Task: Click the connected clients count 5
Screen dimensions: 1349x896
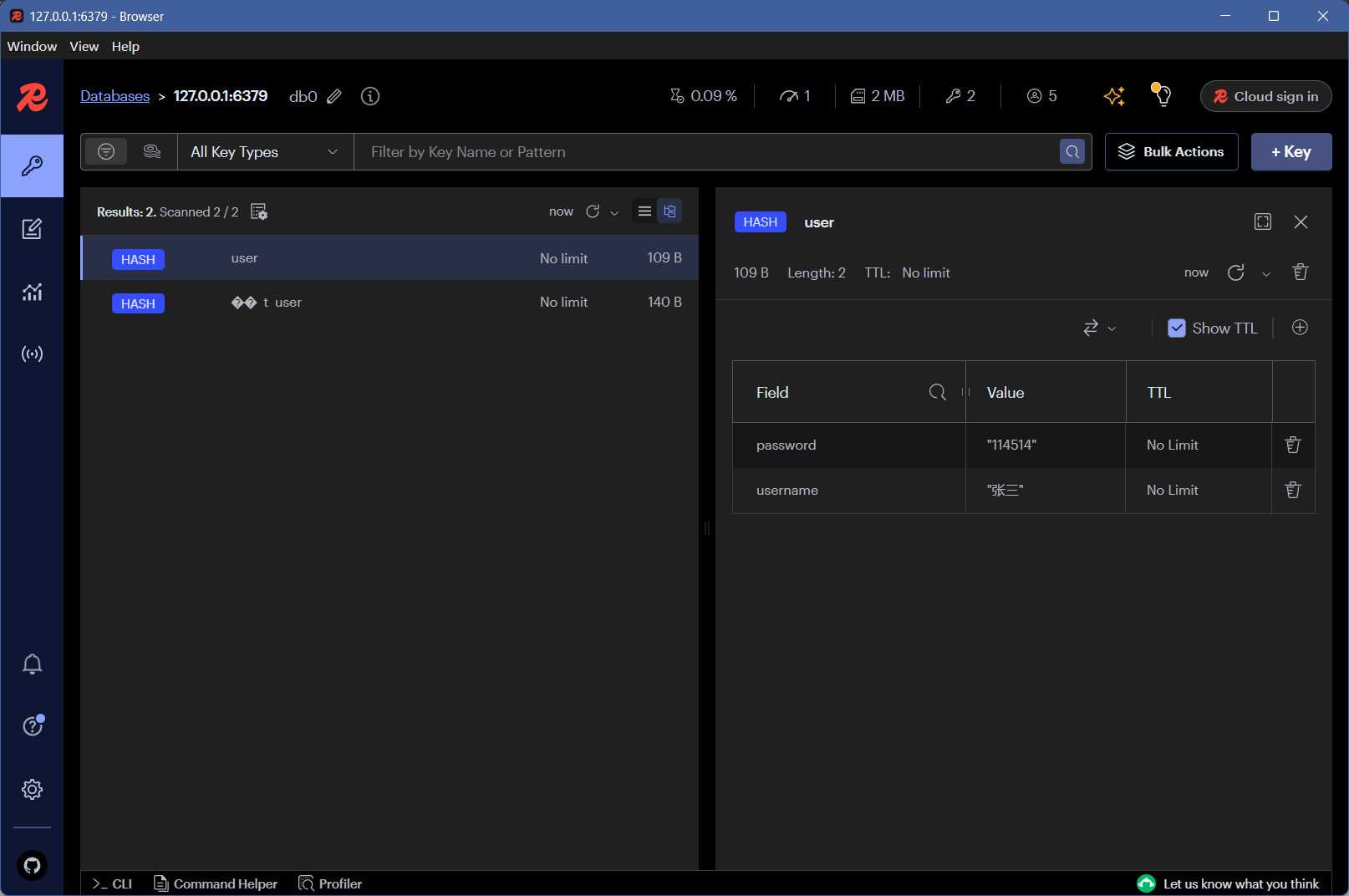Action: [x=1042, y=96]
